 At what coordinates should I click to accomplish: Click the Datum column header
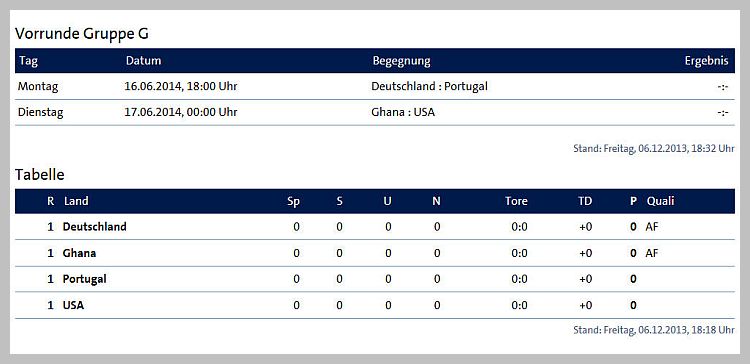pyautogui.click(x=143, y=61)
